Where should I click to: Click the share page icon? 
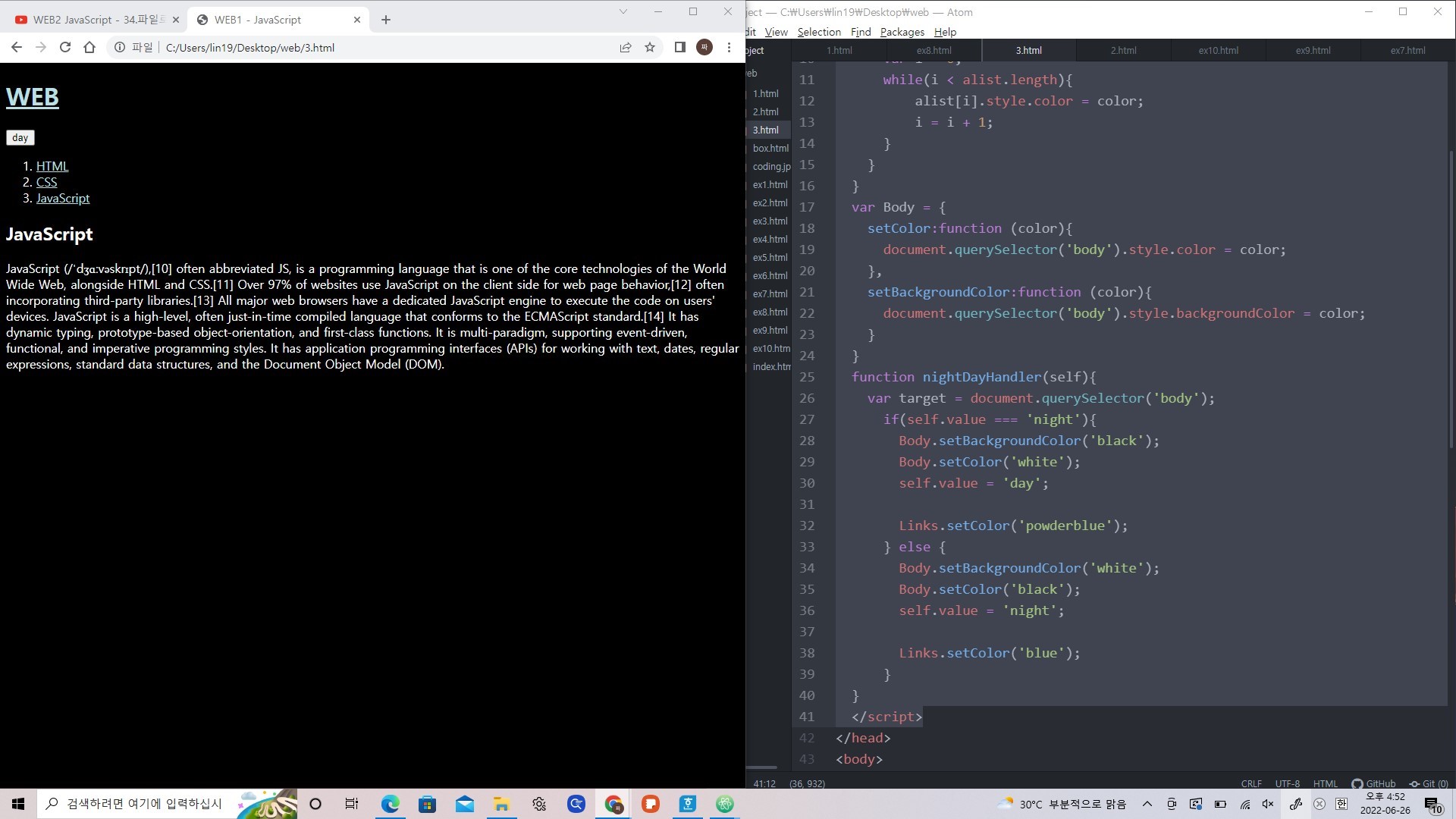(626, 47)
